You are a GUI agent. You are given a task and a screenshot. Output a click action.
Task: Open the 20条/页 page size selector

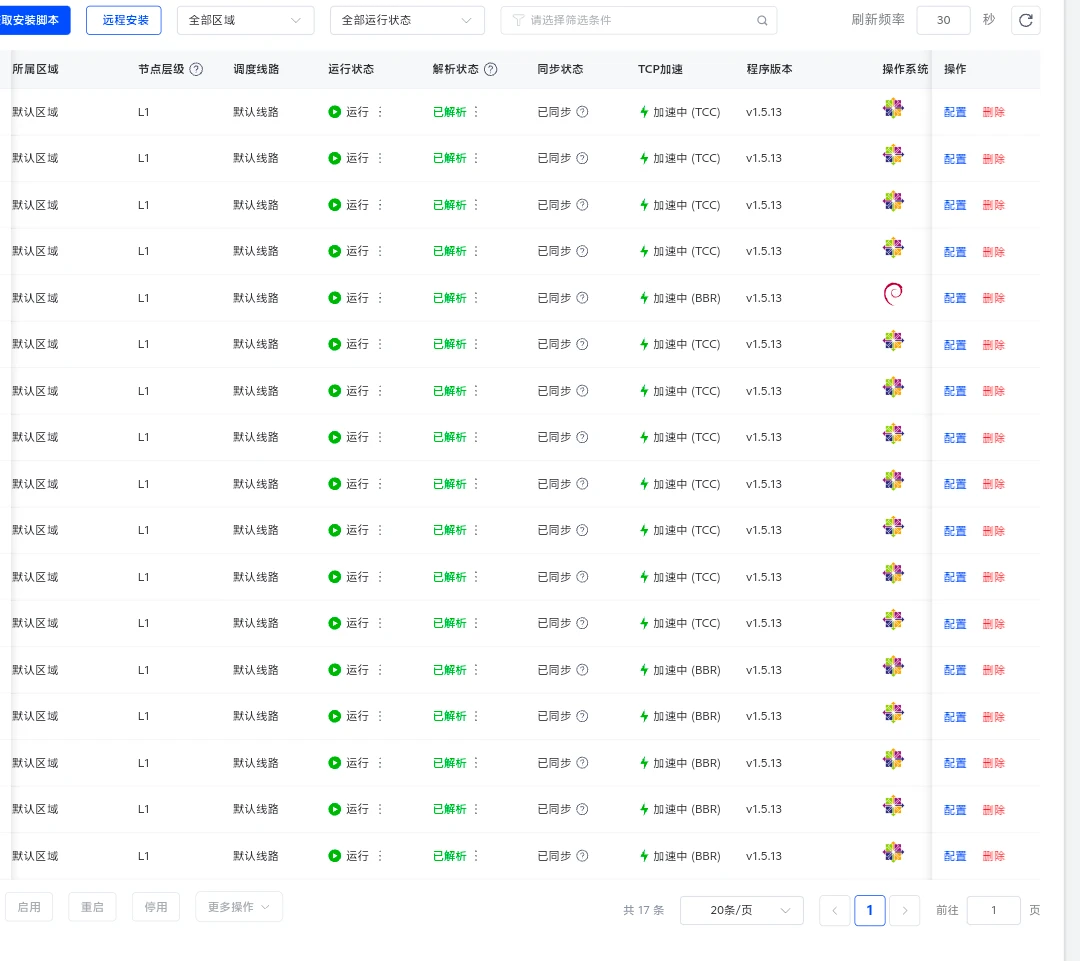[741, 910]
